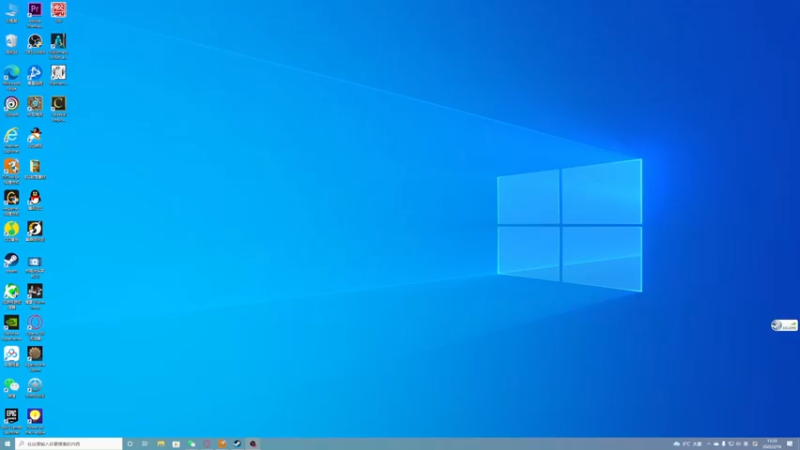Open the Windows Start menu
Viewport: 800px width, 450px height.
click(x=7, y=444)
